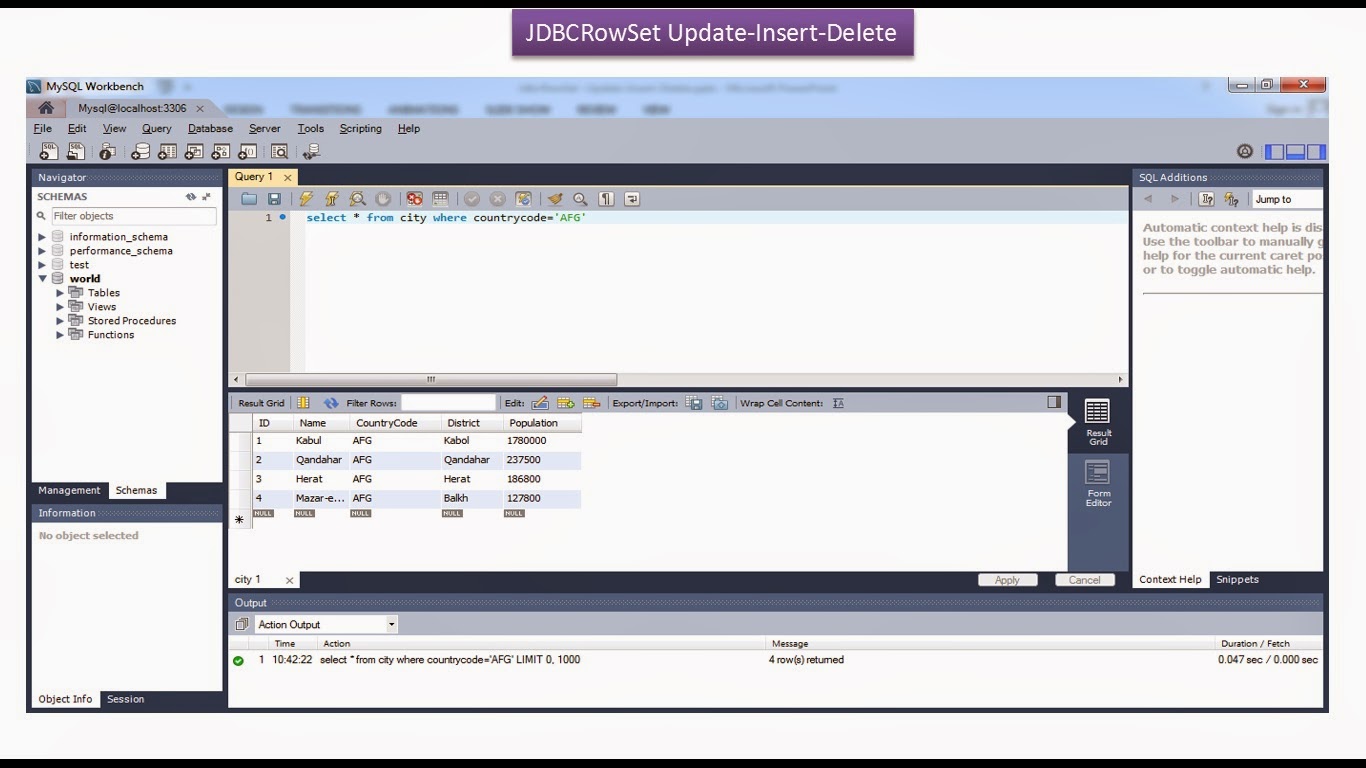This screenshot has height=768, width=1366.
Task: Create new schema toolbar icon
Action: point(141,152)
